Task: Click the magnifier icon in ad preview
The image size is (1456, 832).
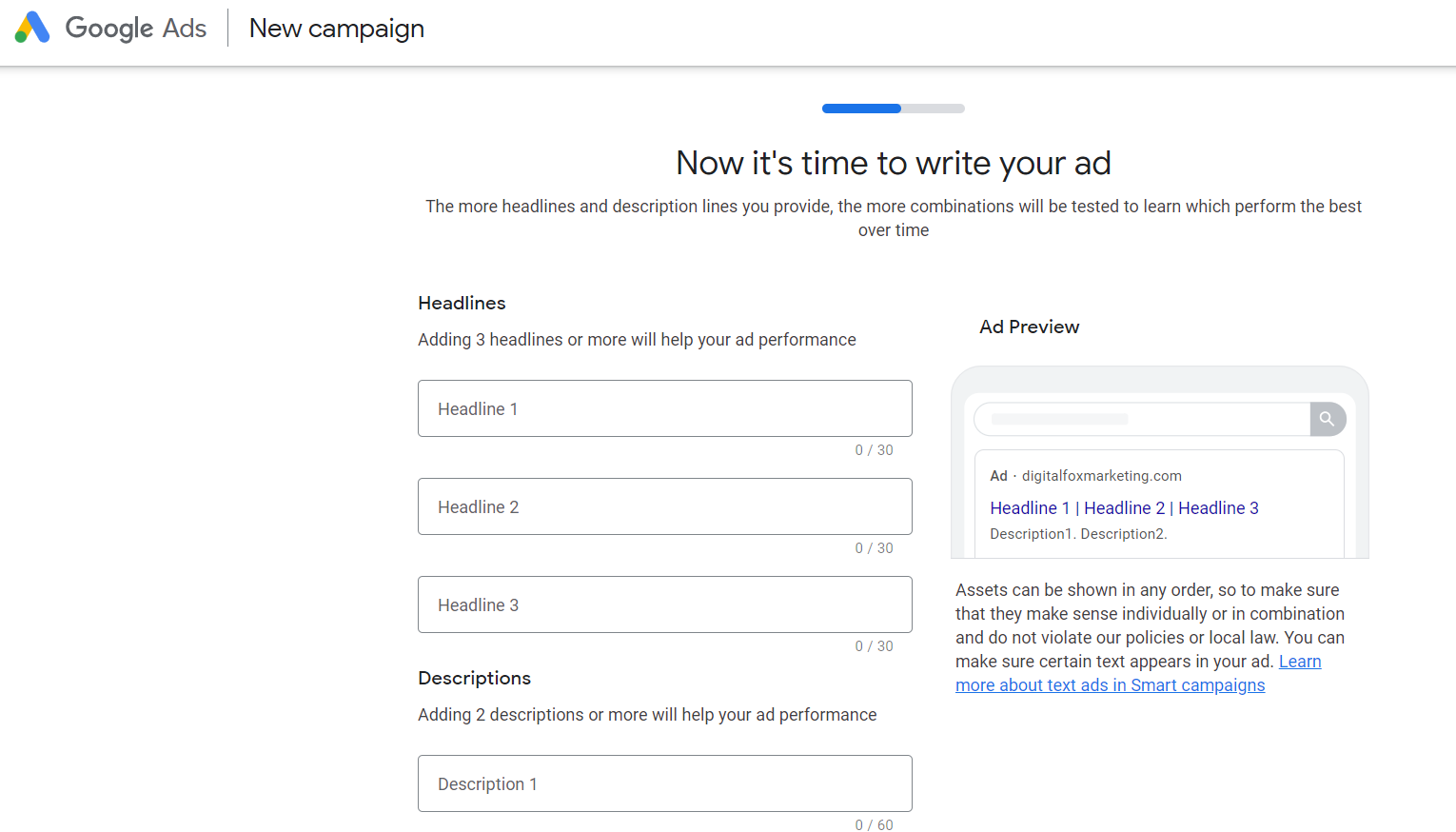Action: [x=1327, y=419]
